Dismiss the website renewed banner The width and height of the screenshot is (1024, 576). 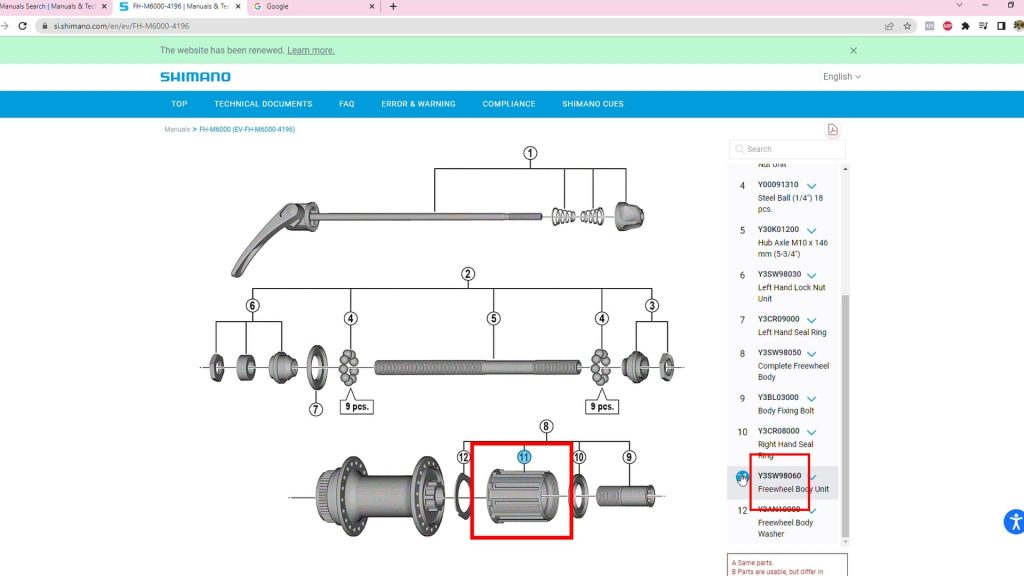[x=853, y=50]
